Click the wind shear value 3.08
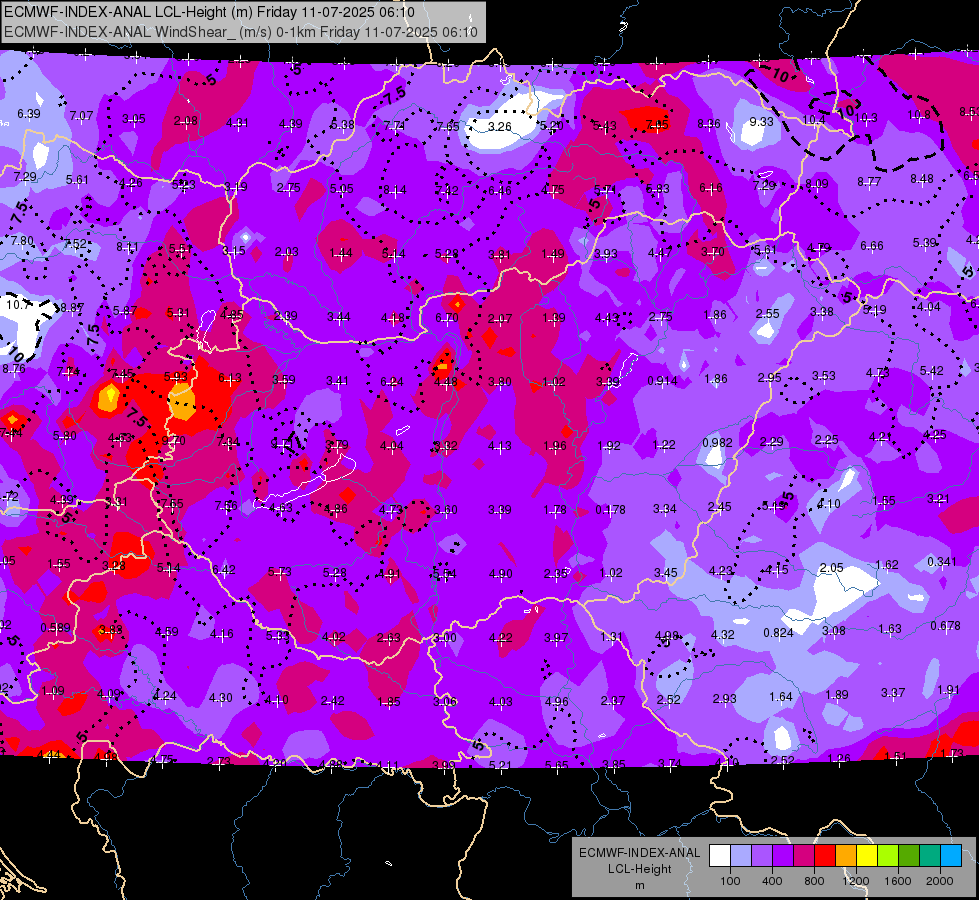This screenshot has height=900, width=979. pos(834,631)
